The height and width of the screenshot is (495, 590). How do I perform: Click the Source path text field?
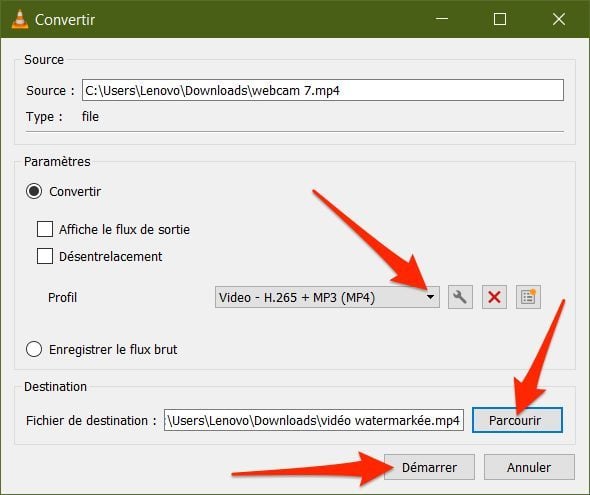[x=323, y=90]
